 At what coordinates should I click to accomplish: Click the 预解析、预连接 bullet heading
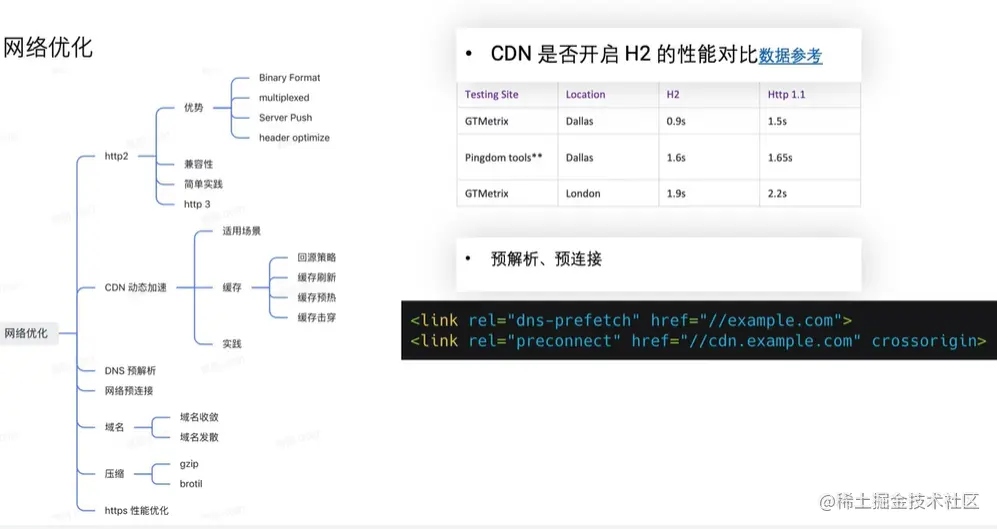(546, 259)
